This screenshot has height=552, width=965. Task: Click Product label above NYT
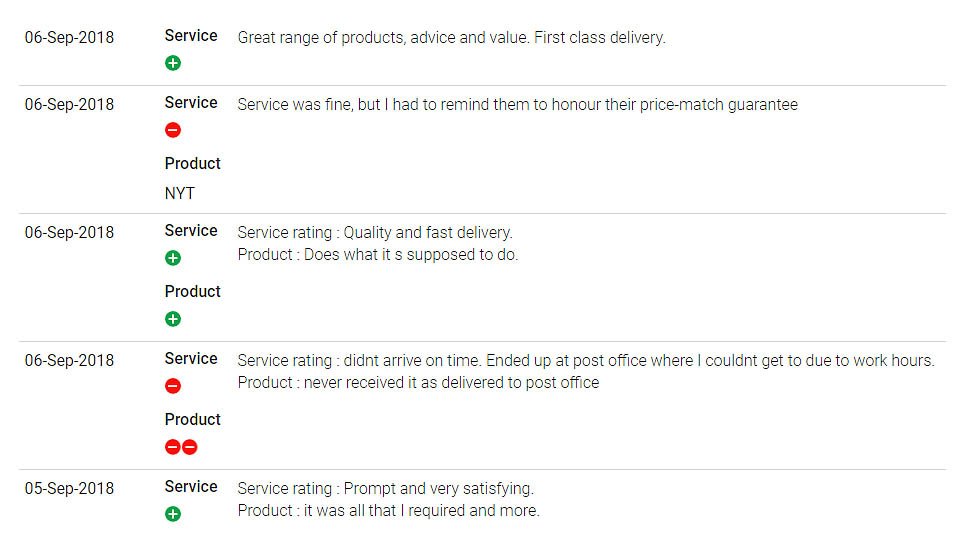193,163
